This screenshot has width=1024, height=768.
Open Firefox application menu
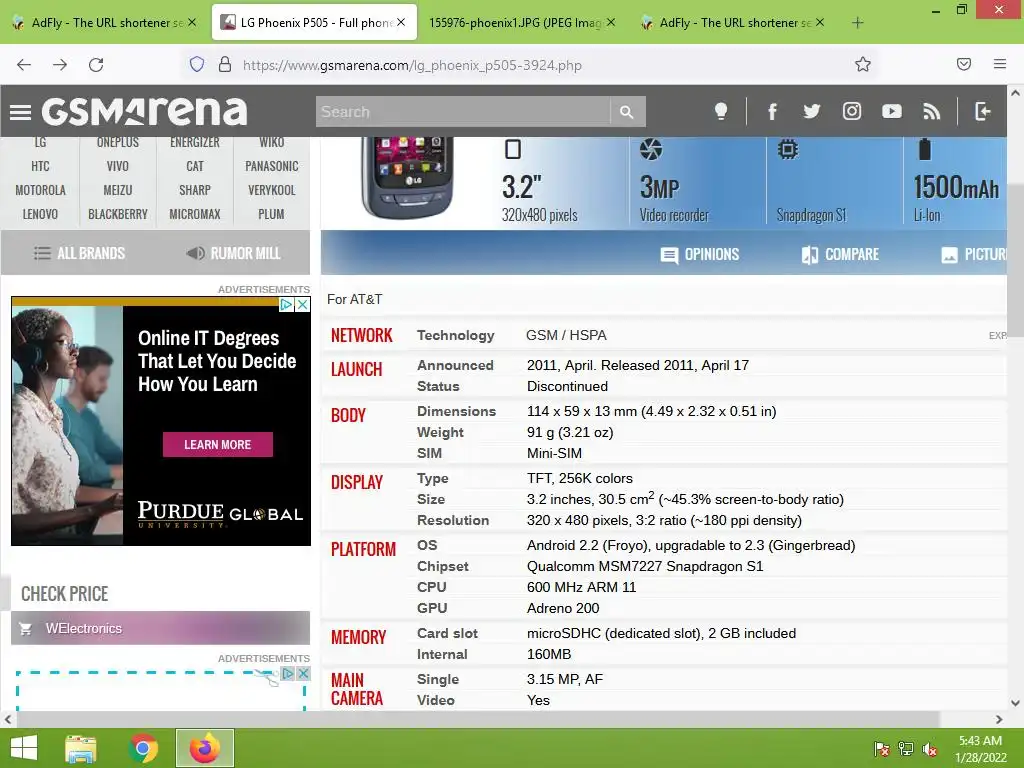tap(1000, 64)
